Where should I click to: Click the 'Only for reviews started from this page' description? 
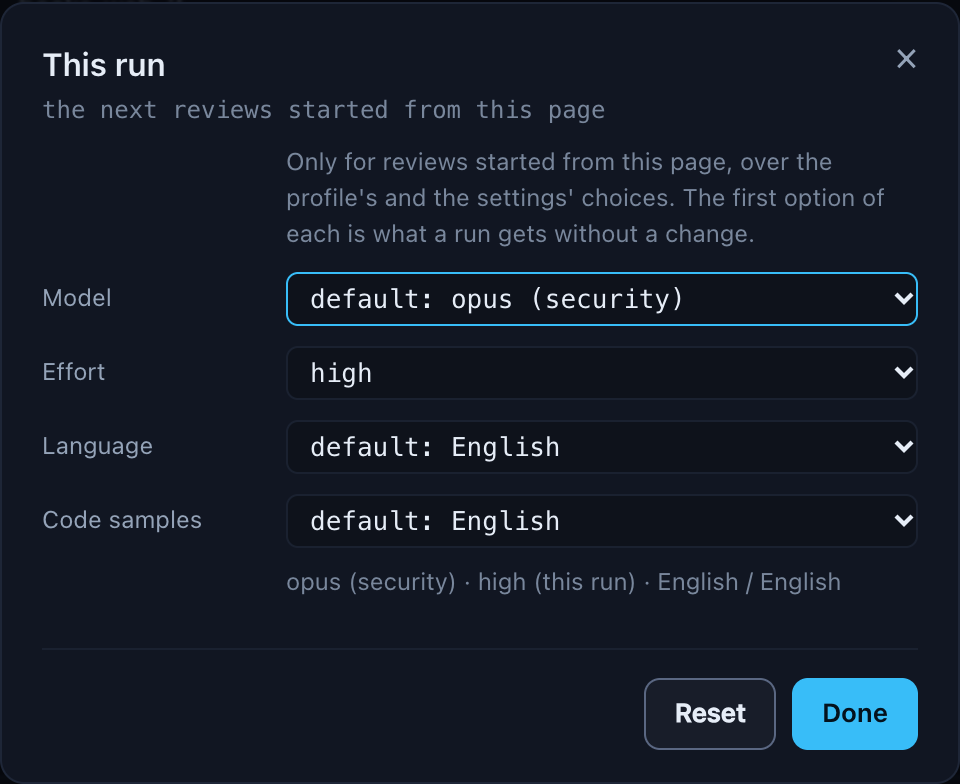[585, 198]
